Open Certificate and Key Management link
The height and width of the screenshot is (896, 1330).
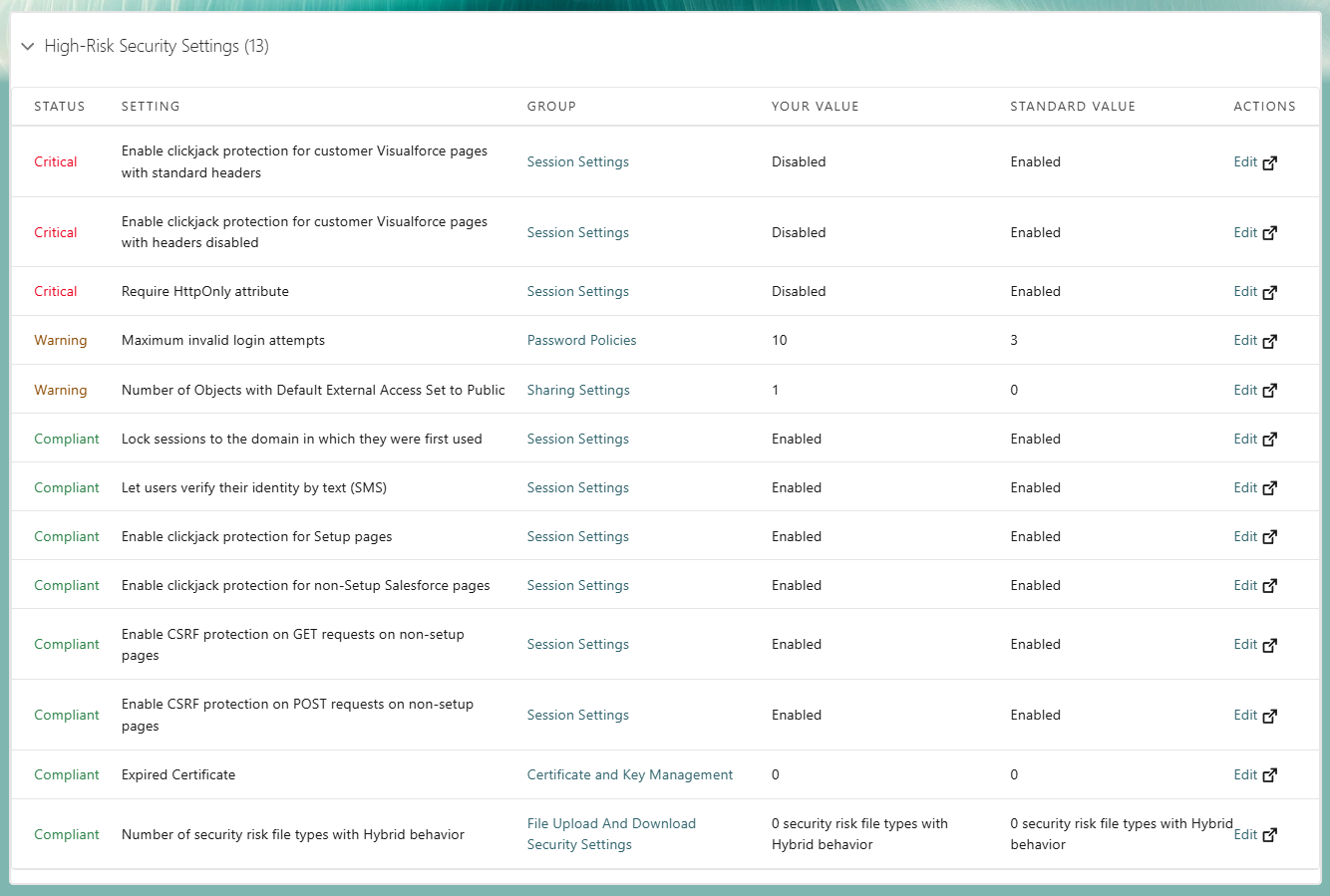[x=629, y=774]
